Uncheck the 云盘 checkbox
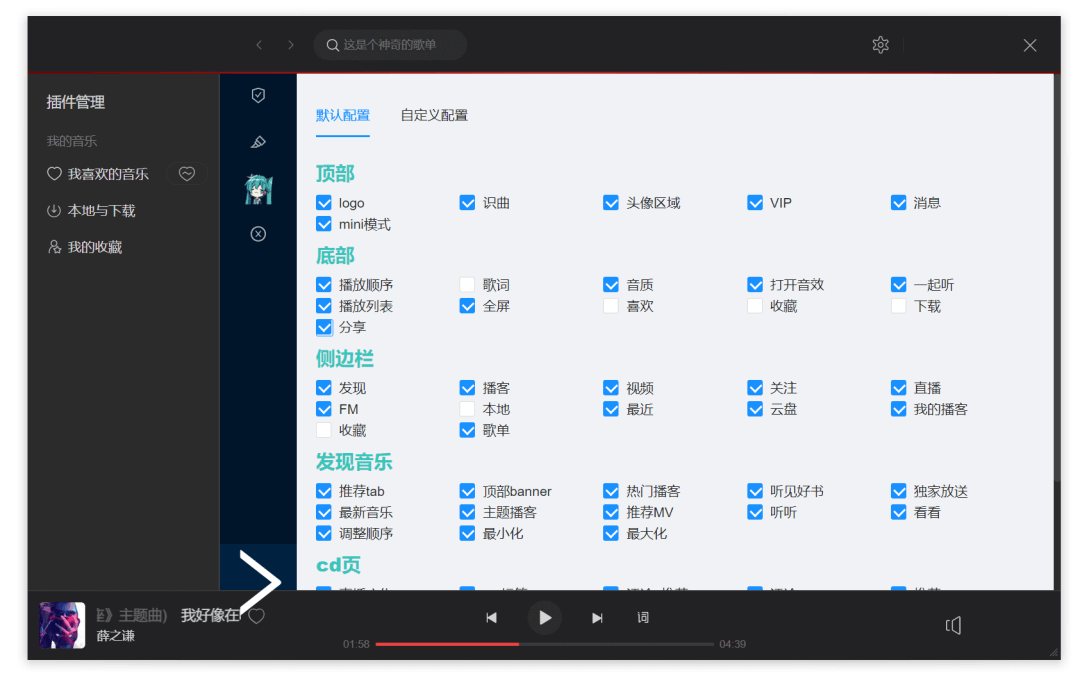Image resolution: width=1080 pixels, height=676 pixels. [755, 409]
